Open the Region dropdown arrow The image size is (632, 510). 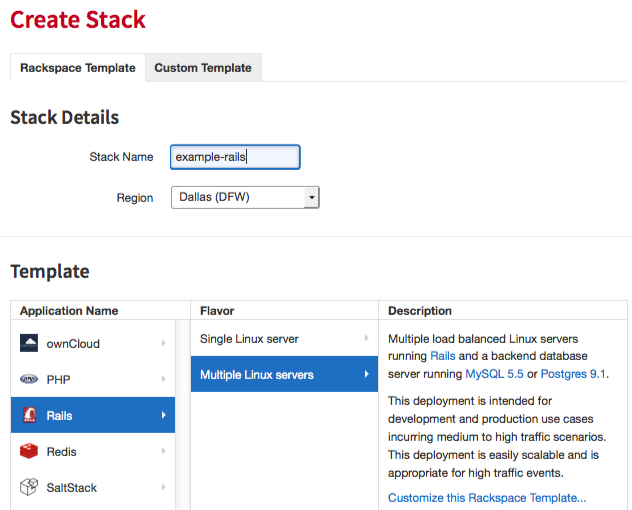point(311,197)
